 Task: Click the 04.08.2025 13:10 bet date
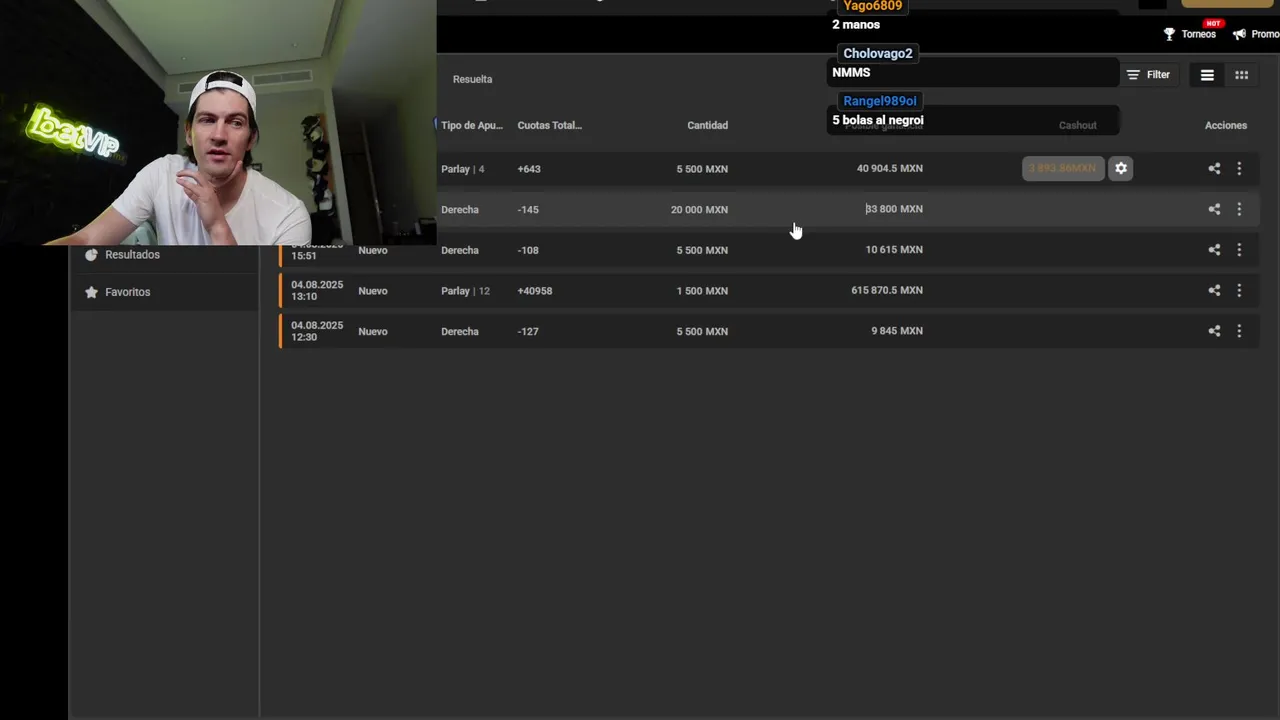coord(317,290)
